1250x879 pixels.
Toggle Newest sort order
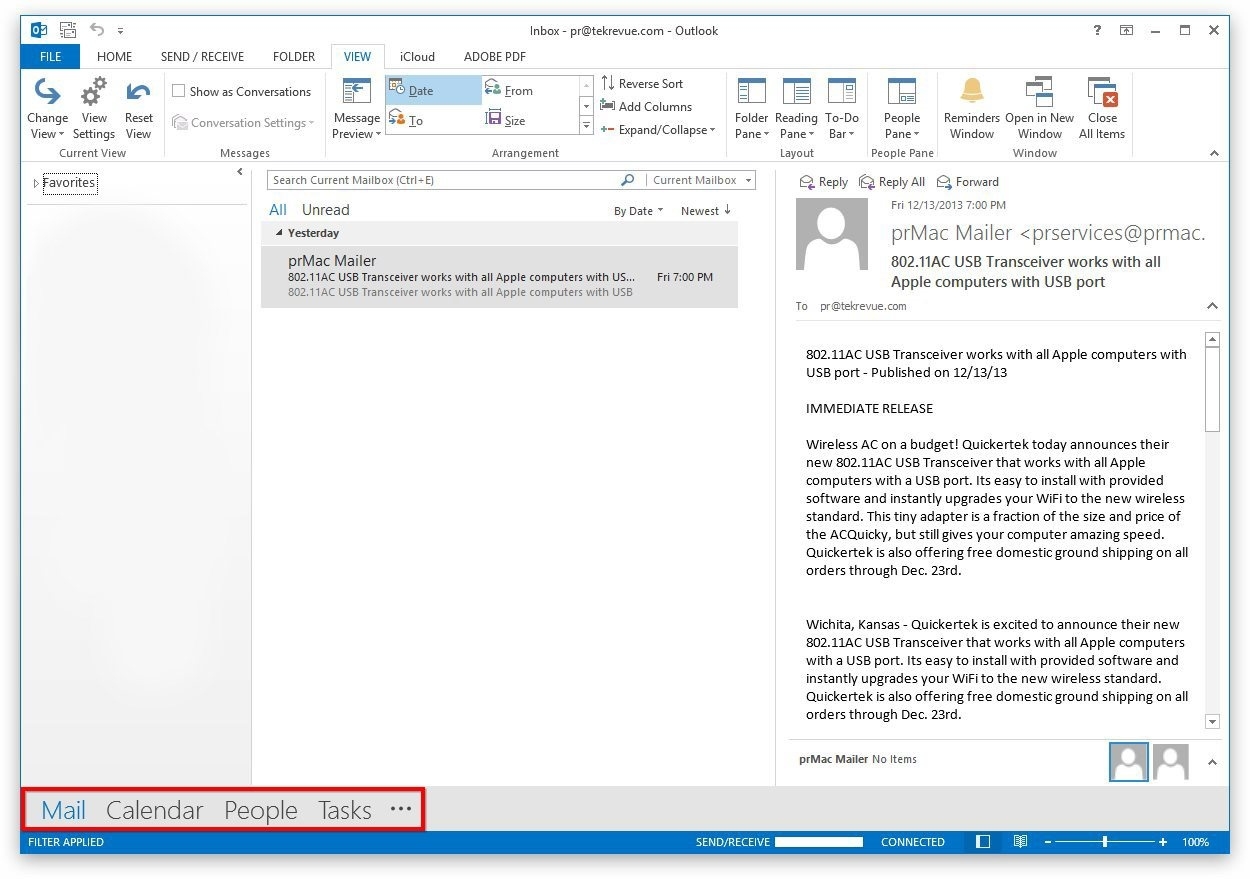coord(706,211)
